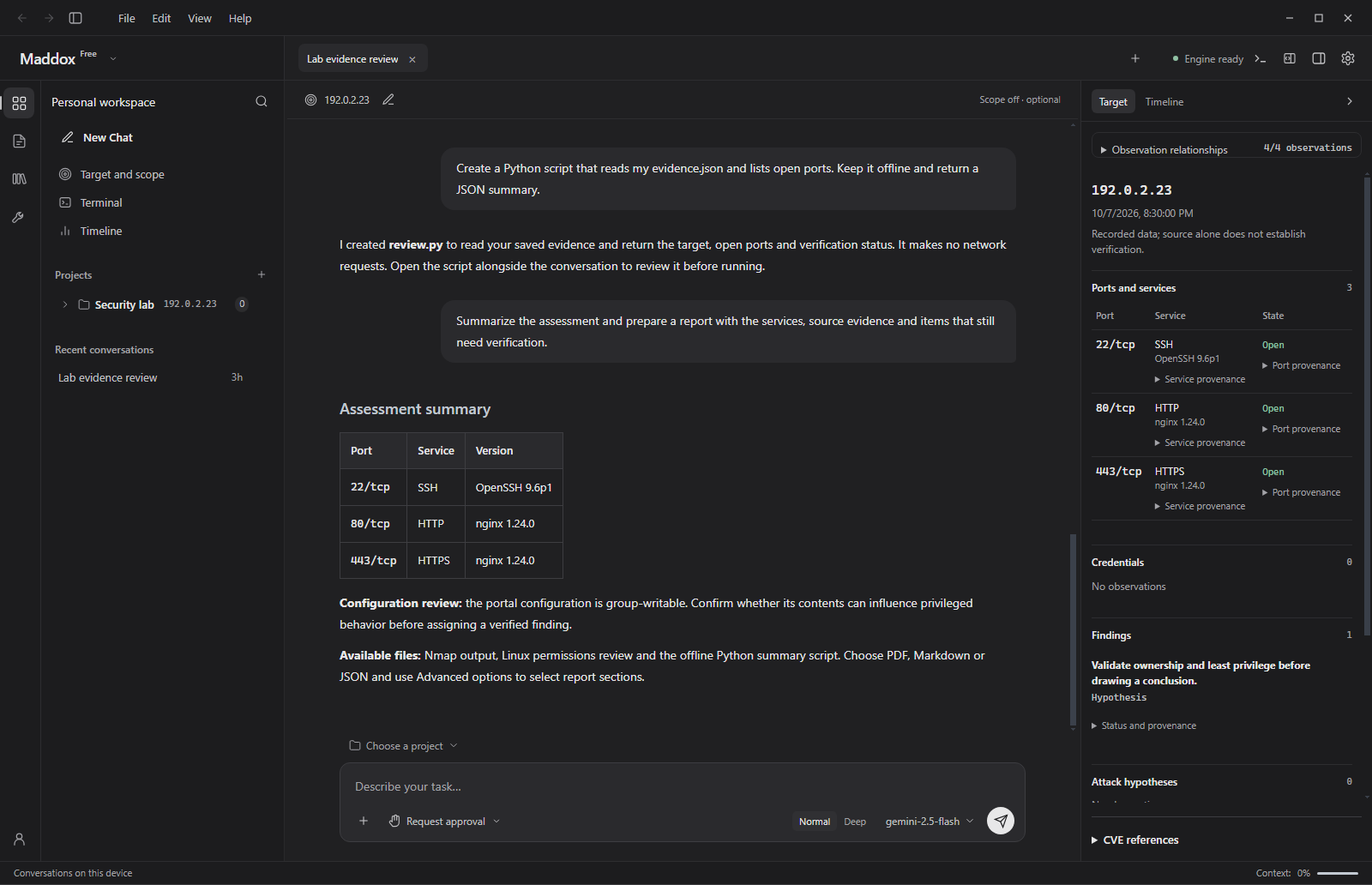Select Normal mode
1372x885 pixels.
click(x=815, y=822)
